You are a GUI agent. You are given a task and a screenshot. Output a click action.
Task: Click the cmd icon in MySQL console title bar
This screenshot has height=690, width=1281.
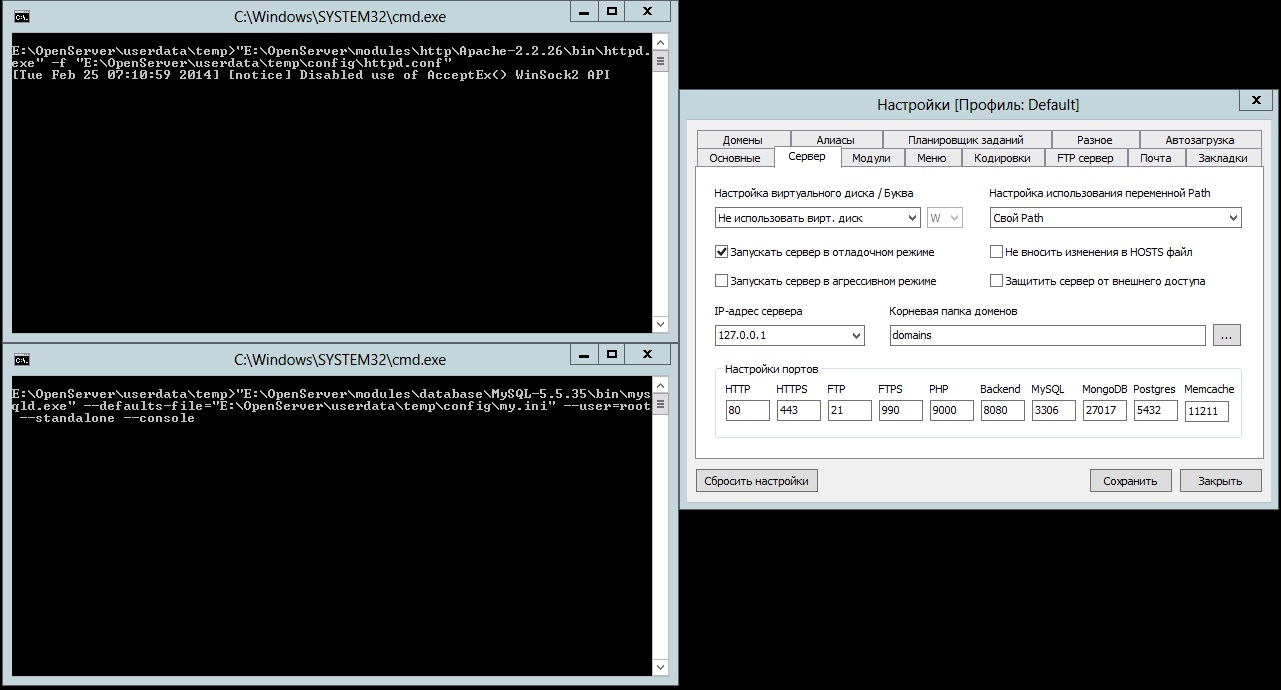[x=22, y=360]
